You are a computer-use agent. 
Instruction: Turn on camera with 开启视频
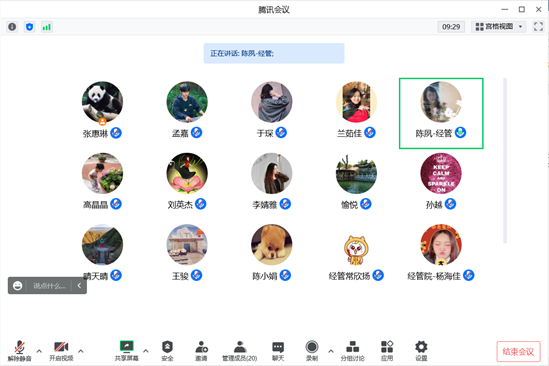click(x=61, y=350)
